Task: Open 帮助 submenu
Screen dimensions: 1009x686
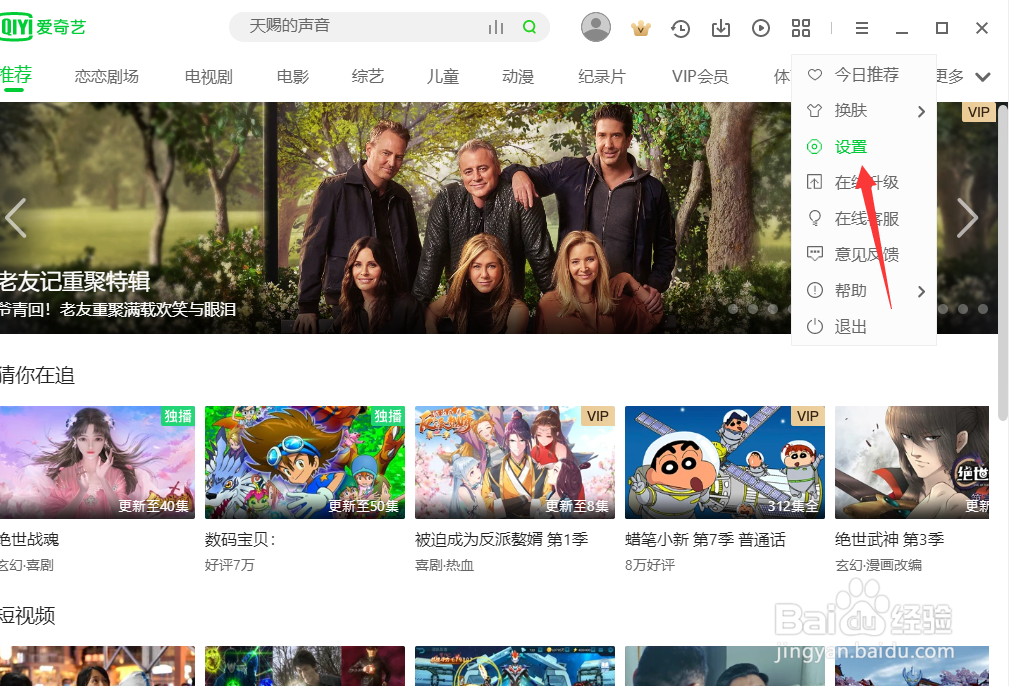Action: point(864,291)
